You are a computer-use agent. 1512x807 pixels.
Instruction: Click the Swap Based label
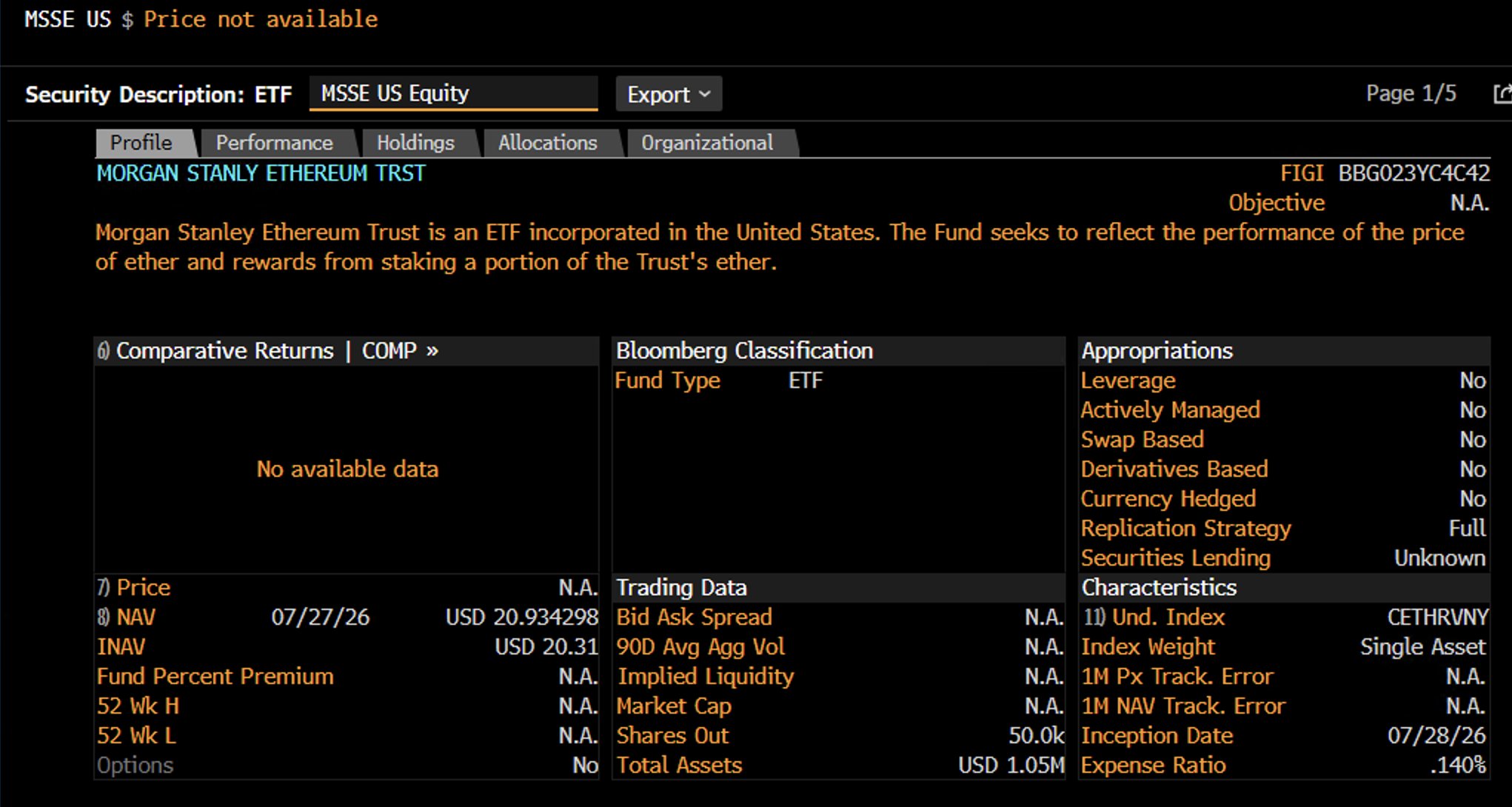(1142, 439)
